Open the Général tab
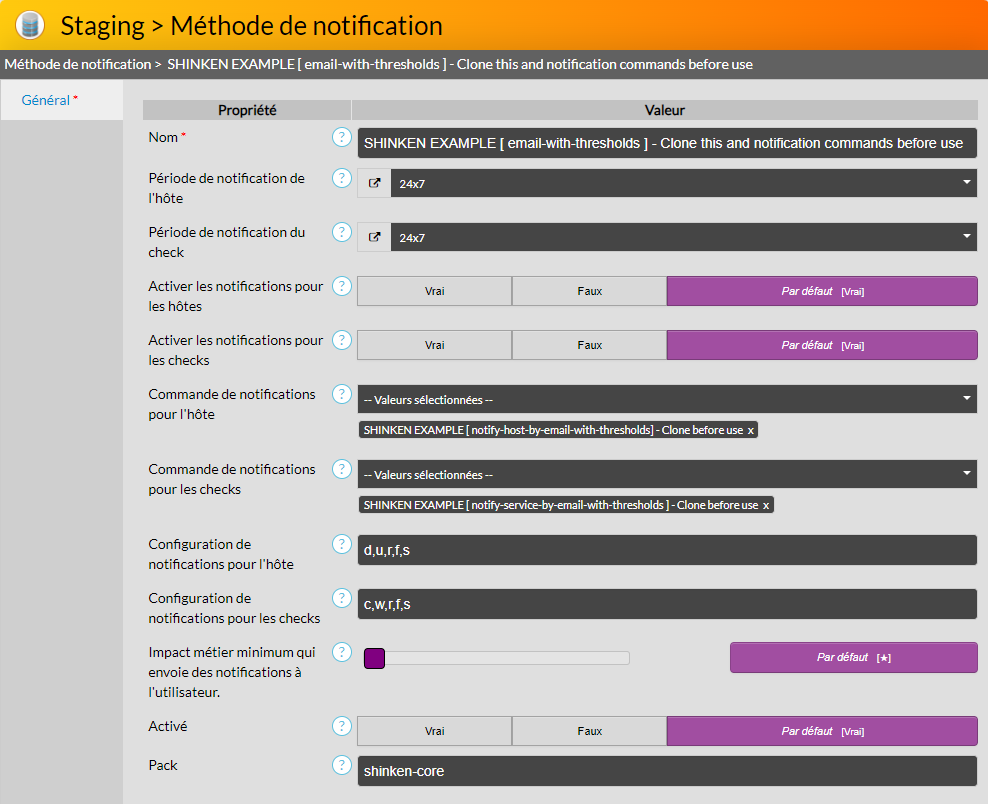This screenshot has width=988, height=804. coord(46,100)
